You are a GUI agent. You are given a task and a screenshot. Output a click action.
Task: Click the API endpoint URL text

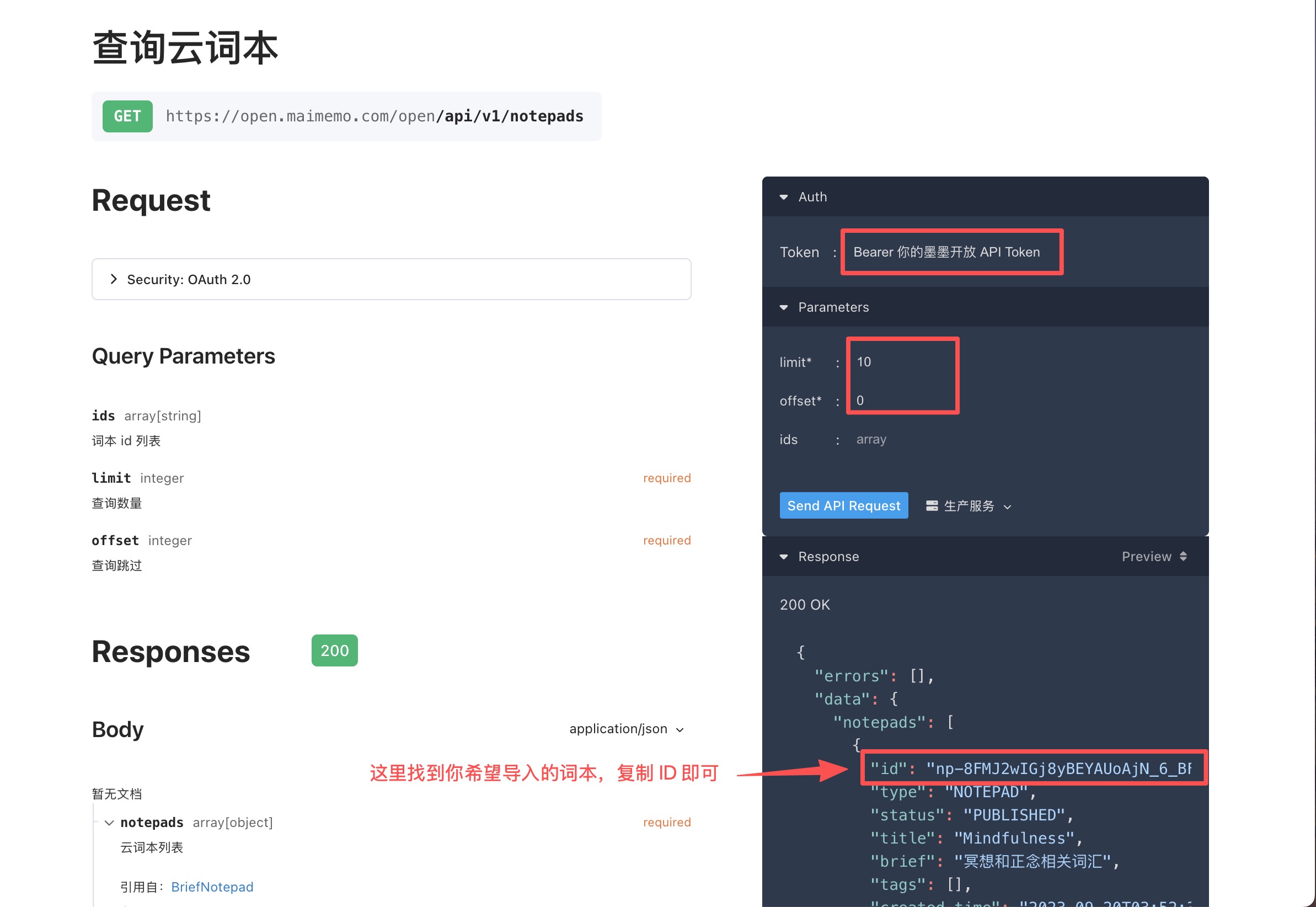click(375, 116)
